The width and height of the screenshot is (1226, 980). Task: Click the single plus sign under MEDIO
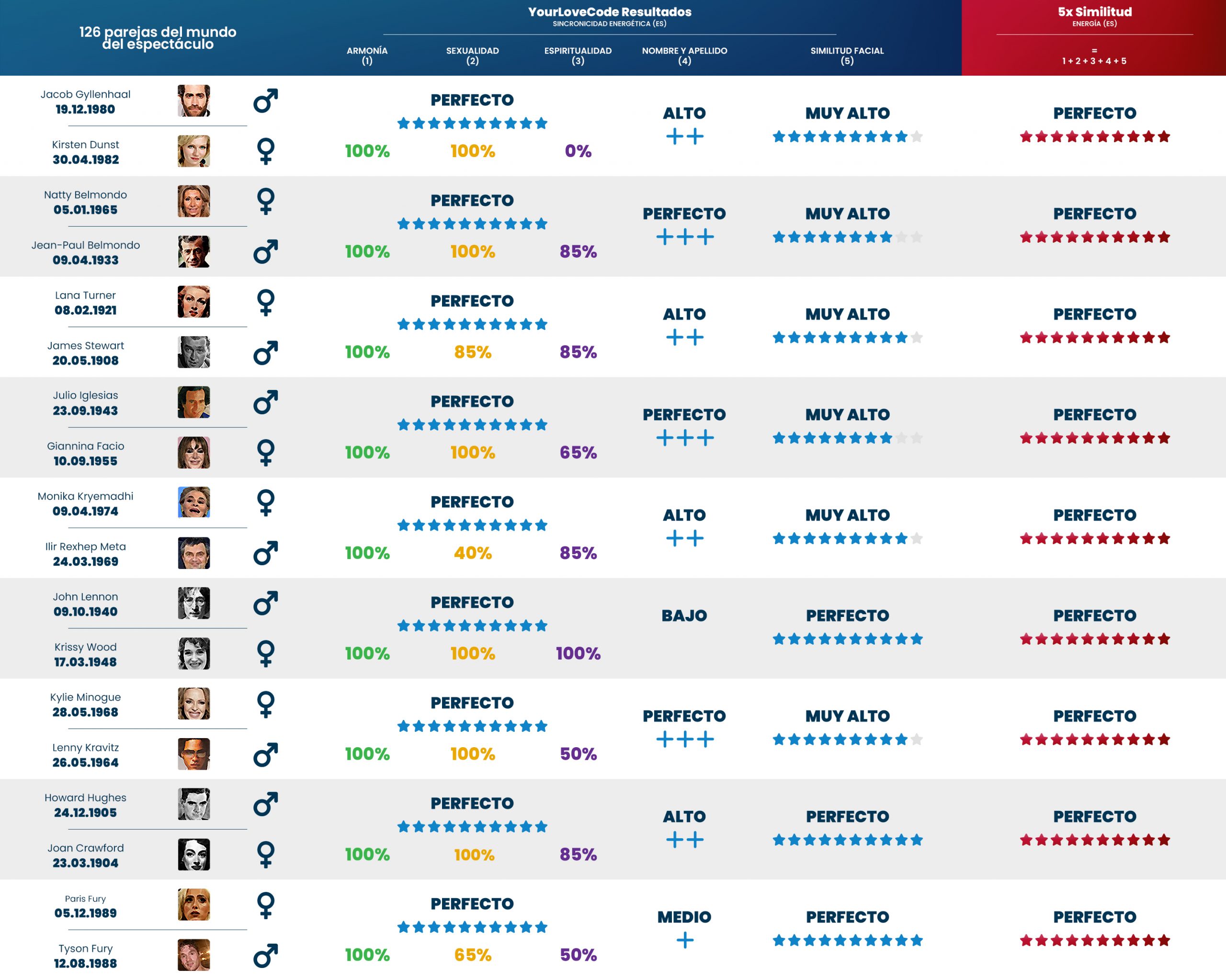[685, 940]
